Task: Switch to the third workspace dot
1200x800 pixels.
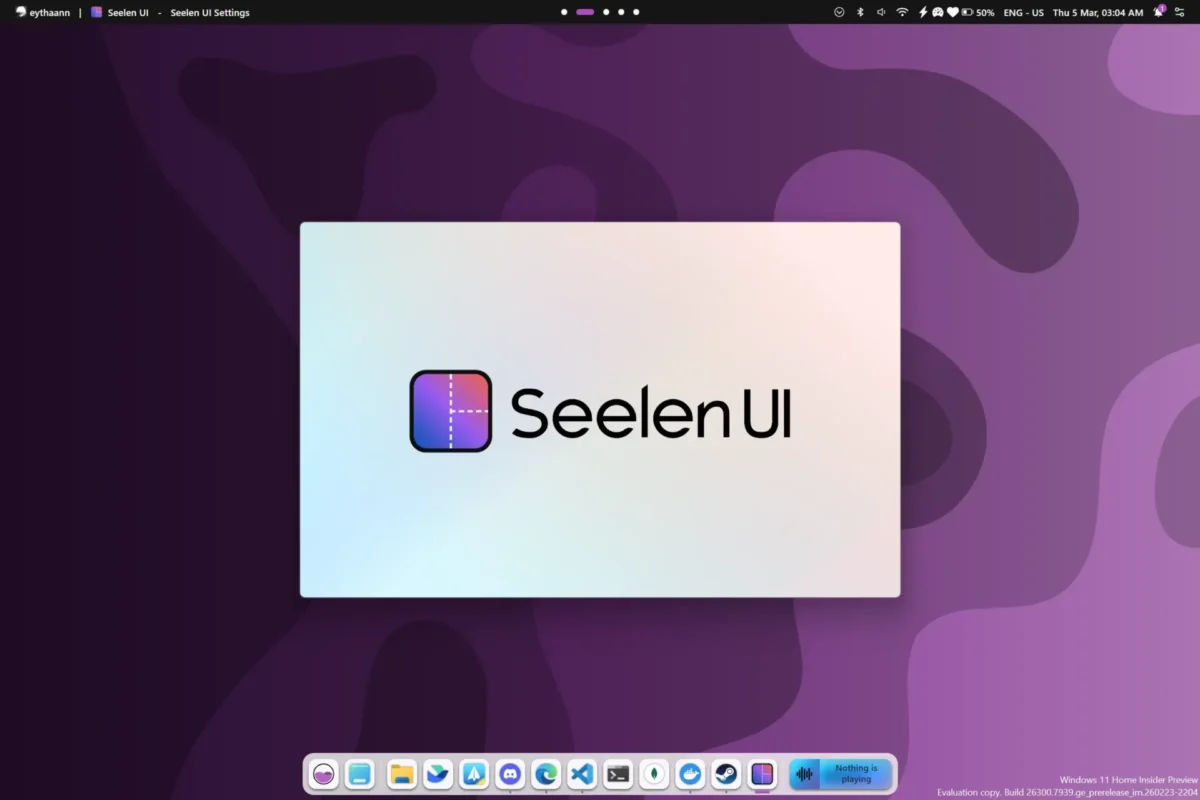Action: 606,12
